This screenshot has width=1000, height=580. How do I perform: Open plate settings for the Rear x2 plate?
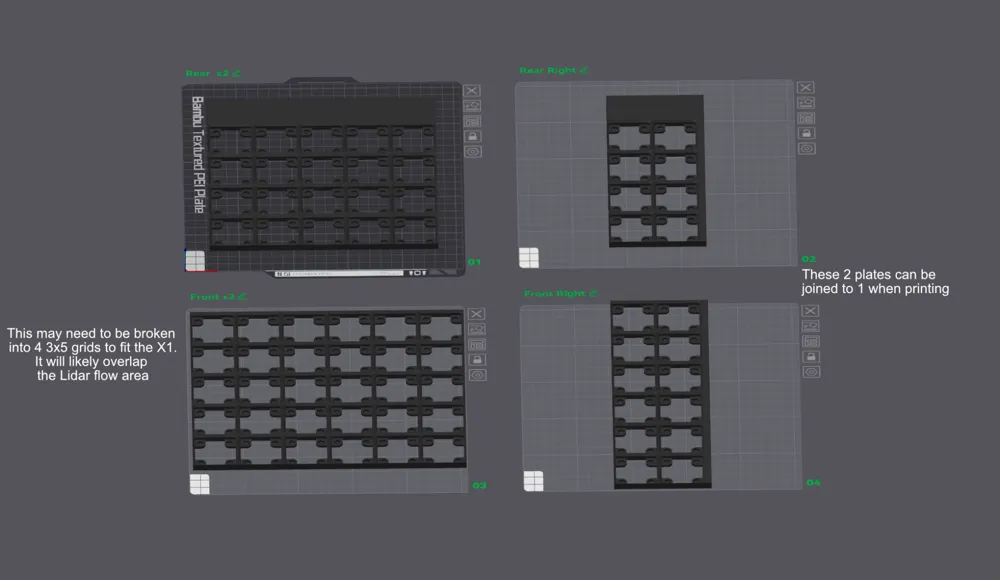(471, 150)
